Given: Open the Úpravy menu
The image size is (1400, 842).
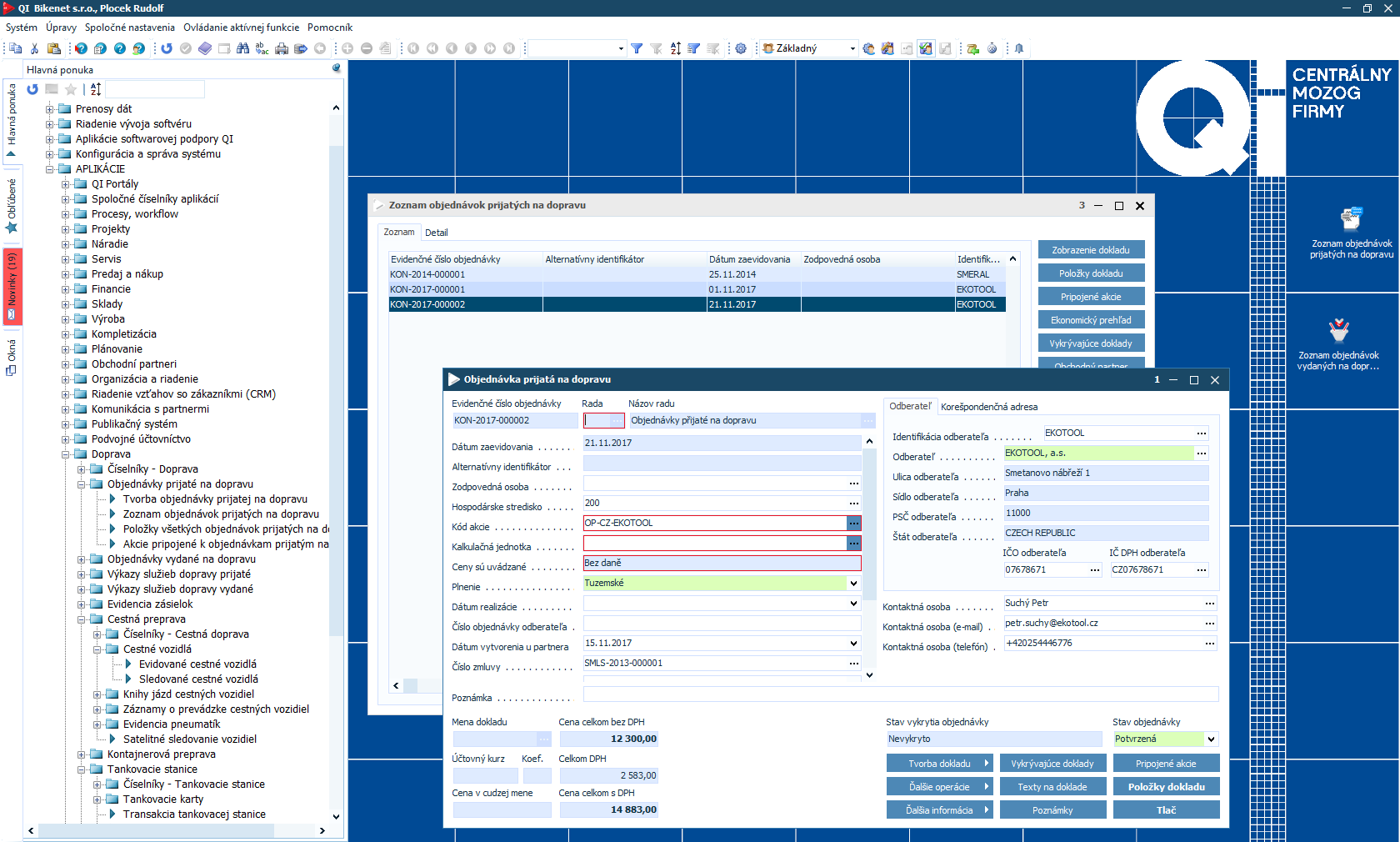Looking at the screenshot, I should tap(61, 28).
